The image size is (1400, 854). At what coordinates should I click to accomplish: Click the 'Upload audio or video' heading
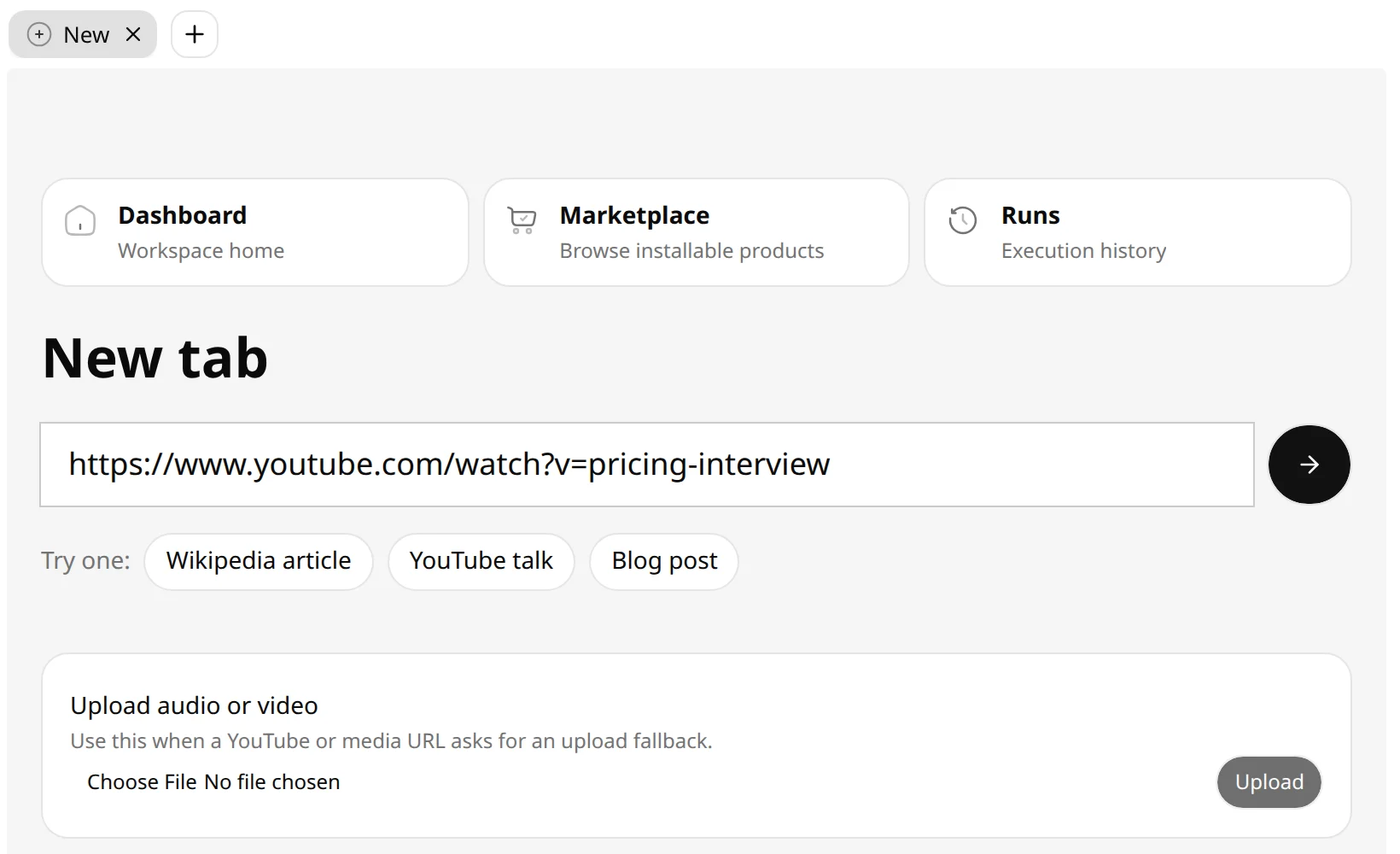pyautogui.click(x=194, y=705)
